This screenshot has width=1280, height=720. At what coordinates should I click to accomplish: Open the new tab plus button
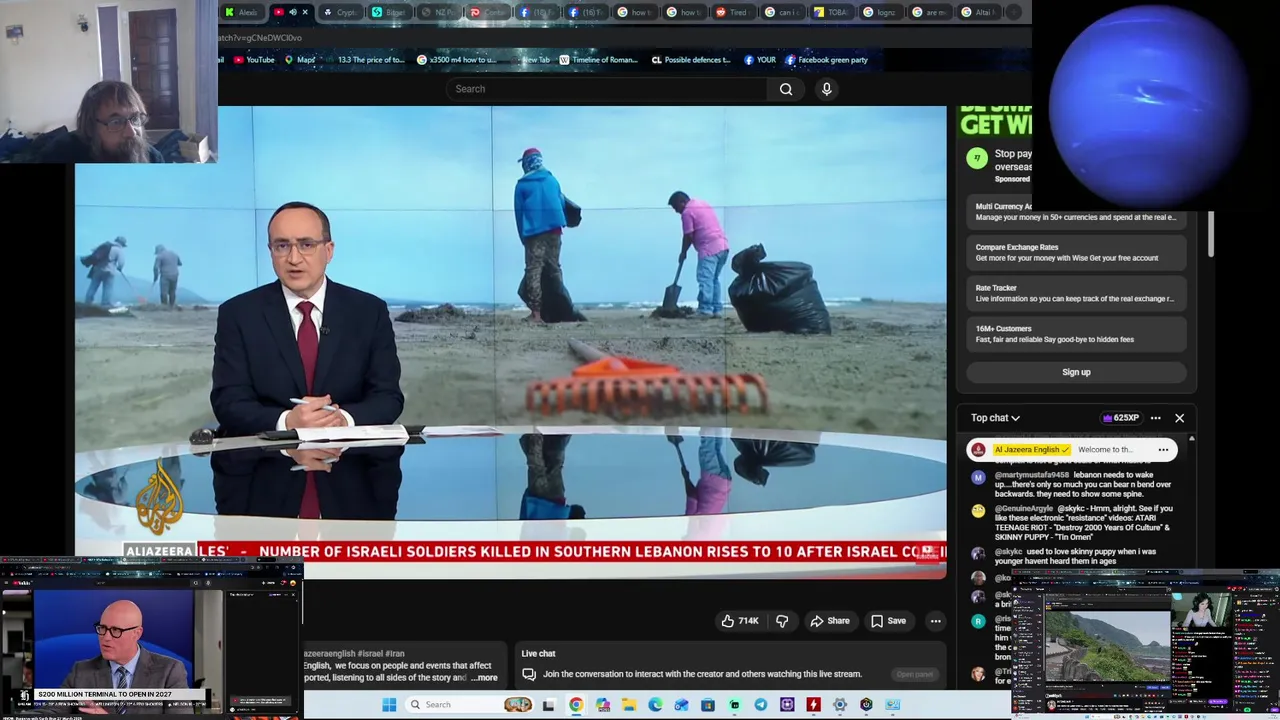(1014, 12)
